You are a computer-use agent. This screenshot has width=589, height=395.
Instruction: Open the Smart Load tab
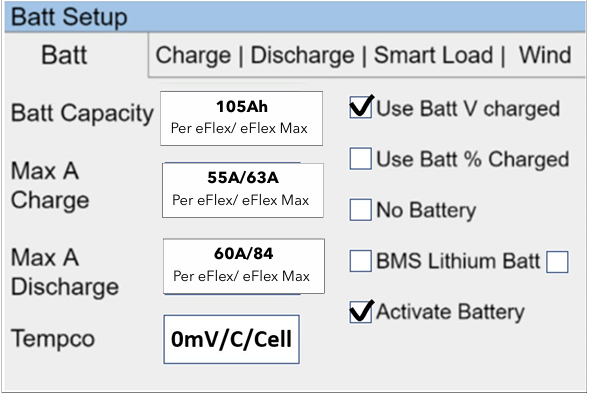pyautogui.click(x=433, y=55)
